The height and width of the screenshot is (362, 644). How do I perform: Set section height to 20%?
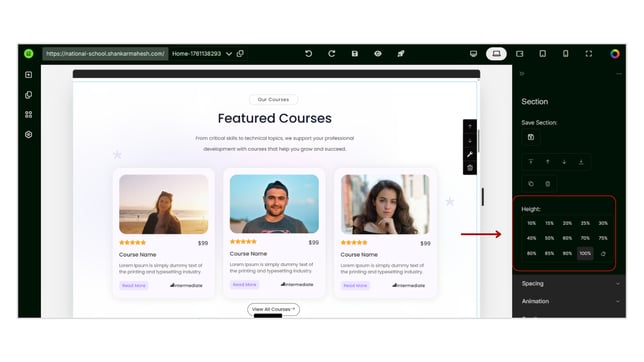tap(567, 223)
